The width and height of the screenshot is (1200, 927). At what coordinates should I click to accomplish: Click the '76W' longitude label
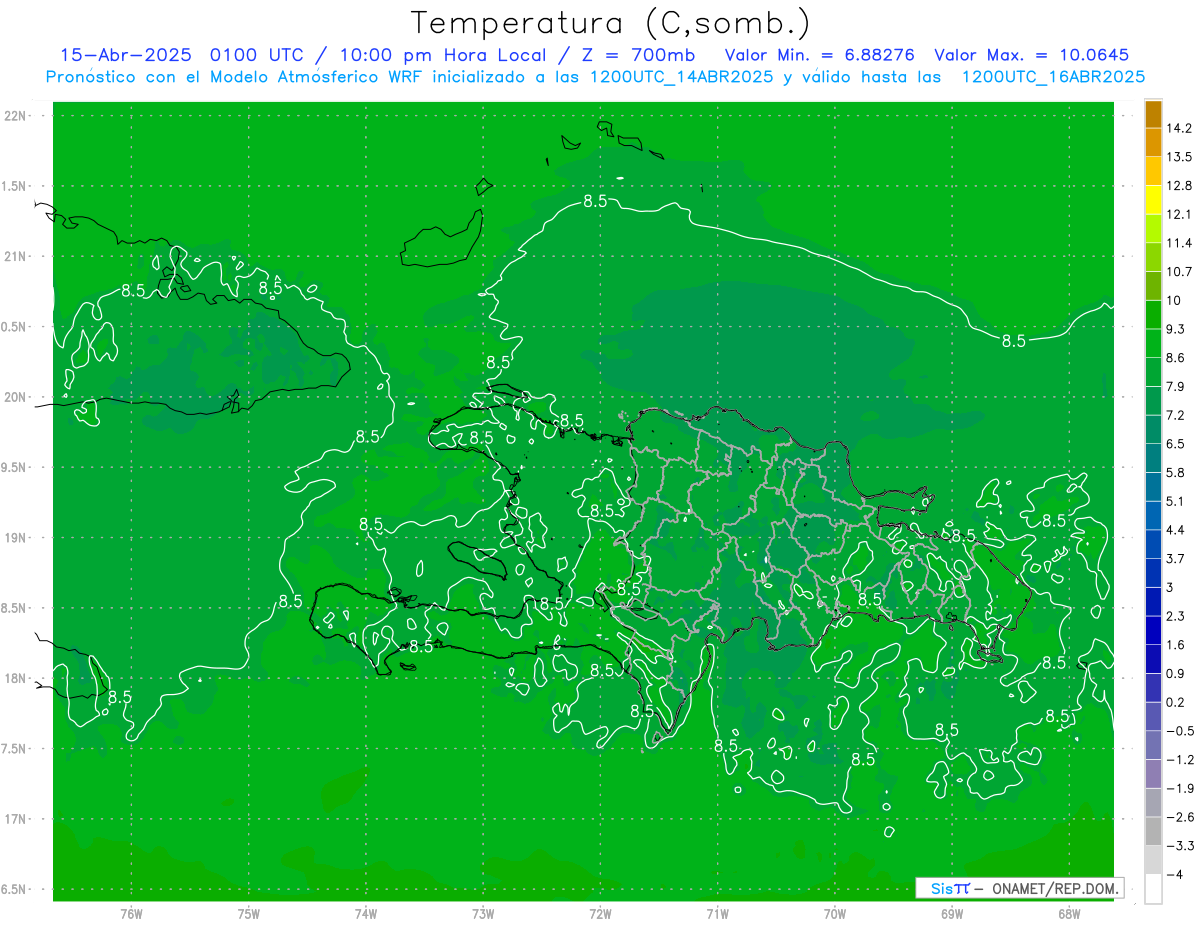click(x=131, y=914)
